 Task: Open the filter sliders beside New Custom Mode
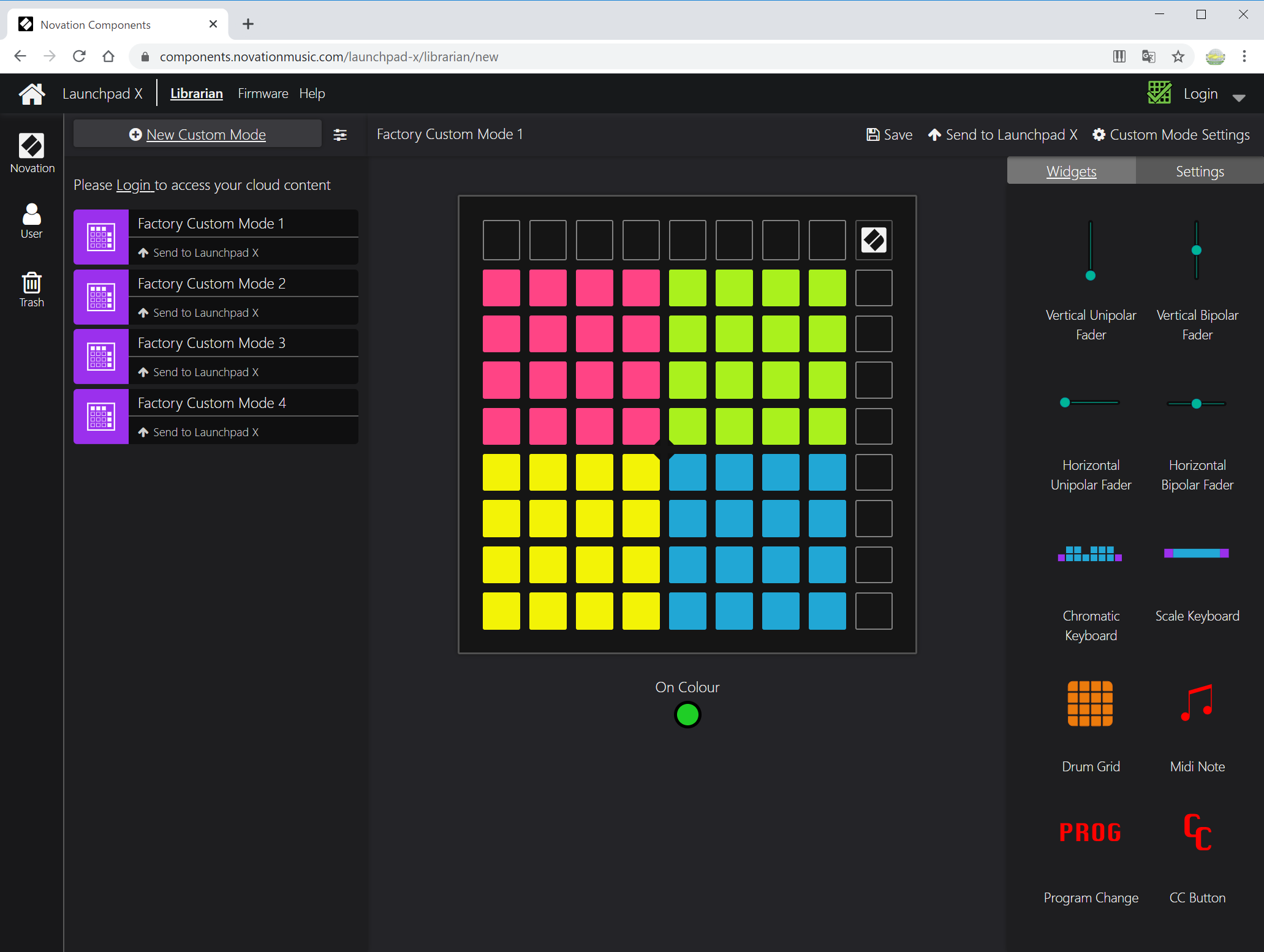[340, 135]
